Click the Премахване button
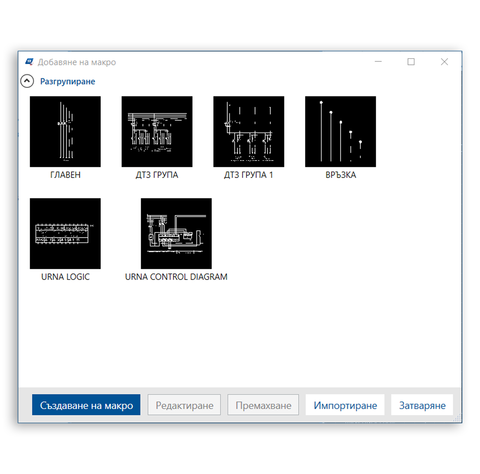The image size is (480, 474). [x=263, y=405]
